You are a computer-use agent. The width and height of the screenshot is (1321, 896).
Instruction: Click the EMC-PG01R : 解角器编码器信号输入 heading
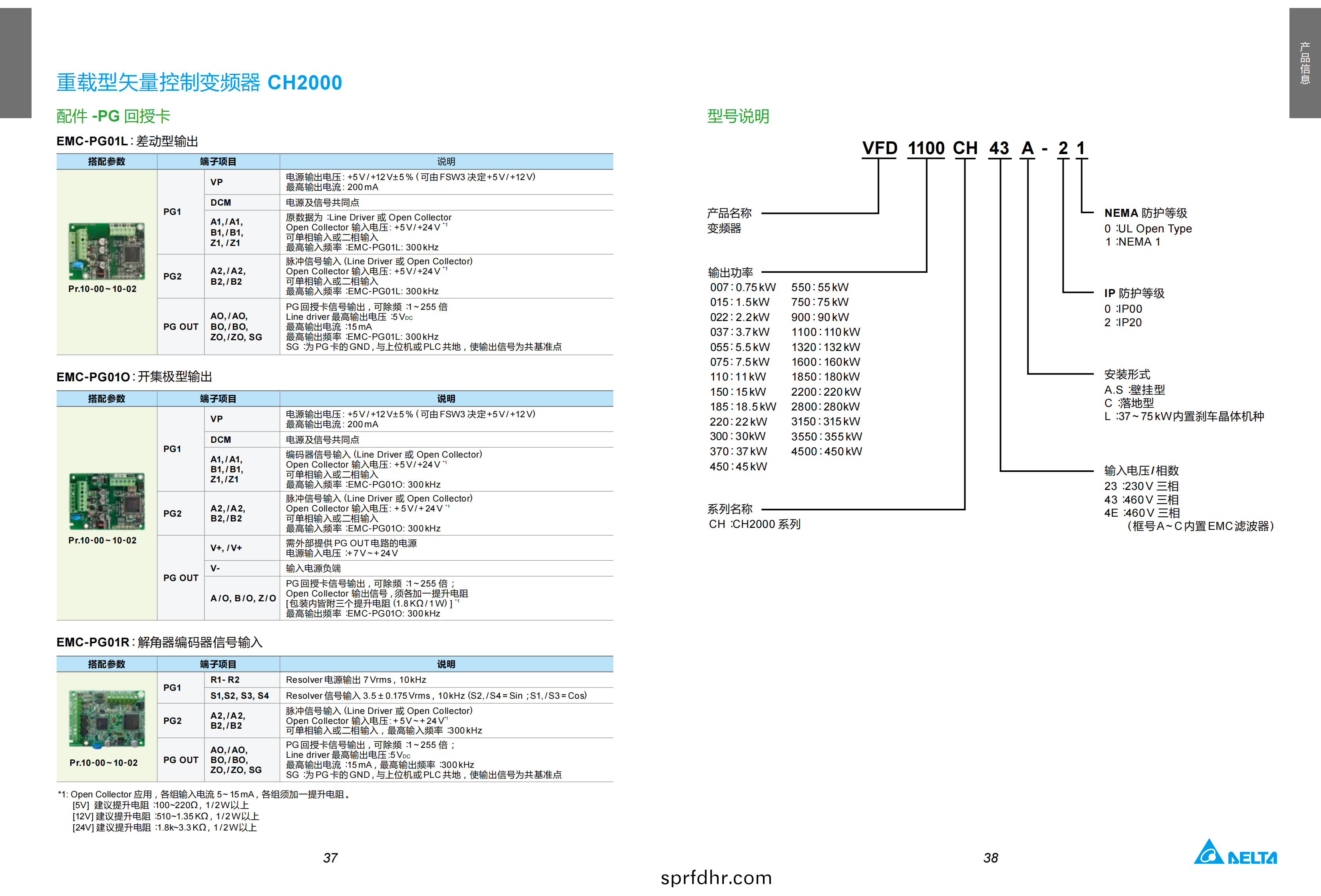(x=159, y=642)
